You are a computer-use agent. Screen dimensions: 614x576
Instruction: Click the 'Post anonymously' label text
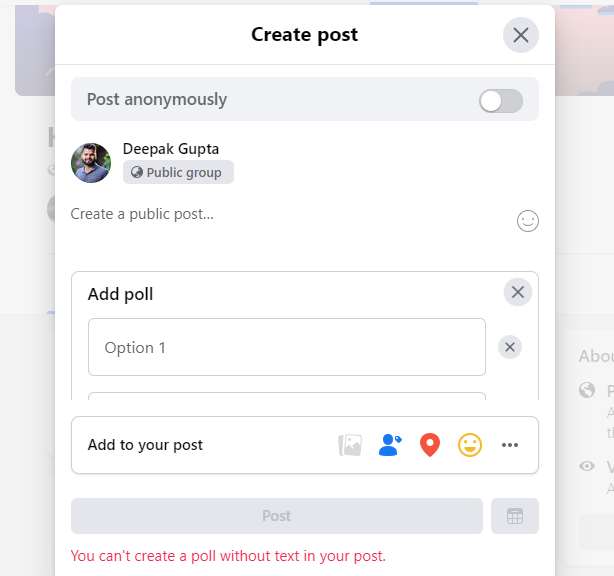(157, 99)
